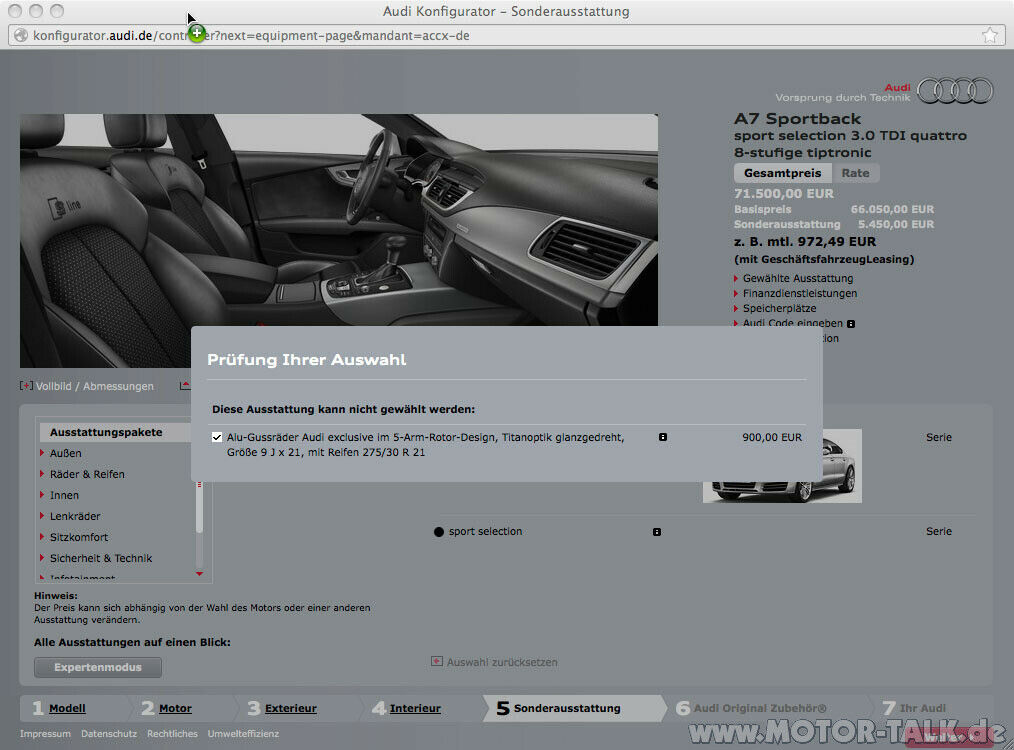Click the Audi rings logo
This screenshot has width=1014, height=750.
(954, 90)
